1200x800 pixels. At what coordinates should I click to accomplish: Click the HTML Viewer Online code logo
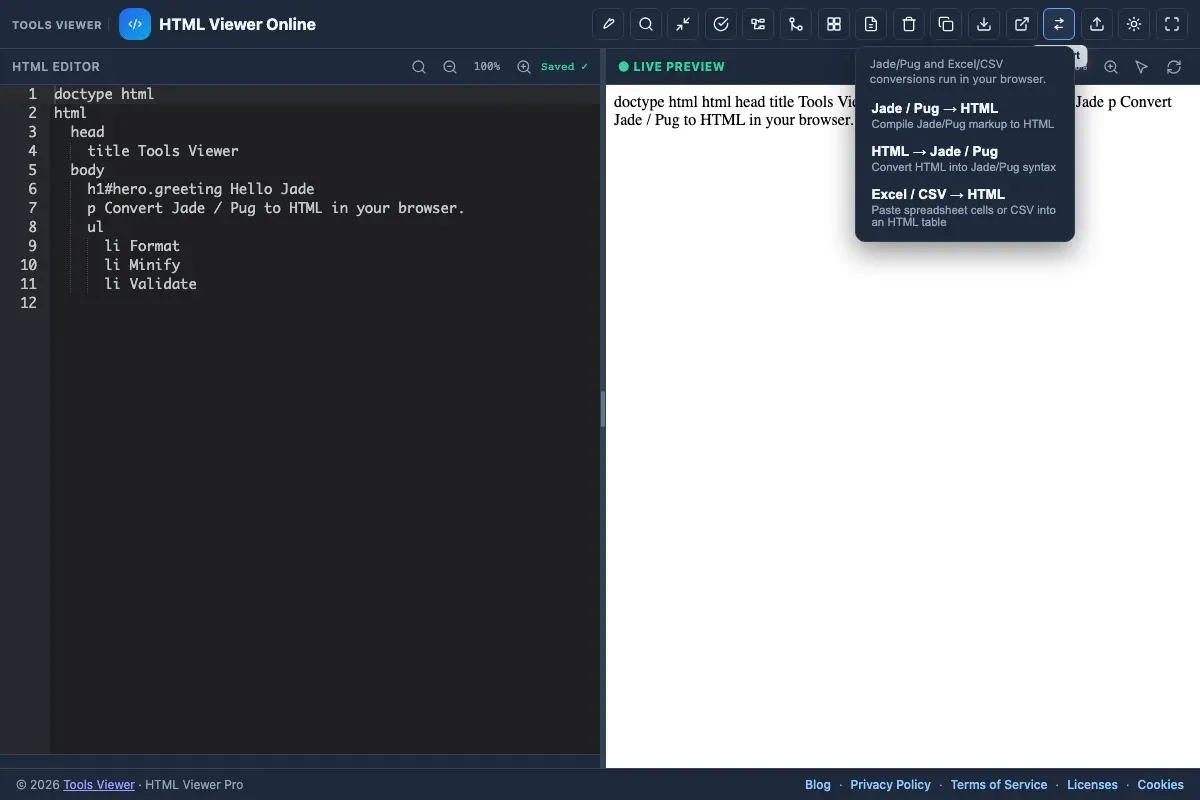click(135, 24)
